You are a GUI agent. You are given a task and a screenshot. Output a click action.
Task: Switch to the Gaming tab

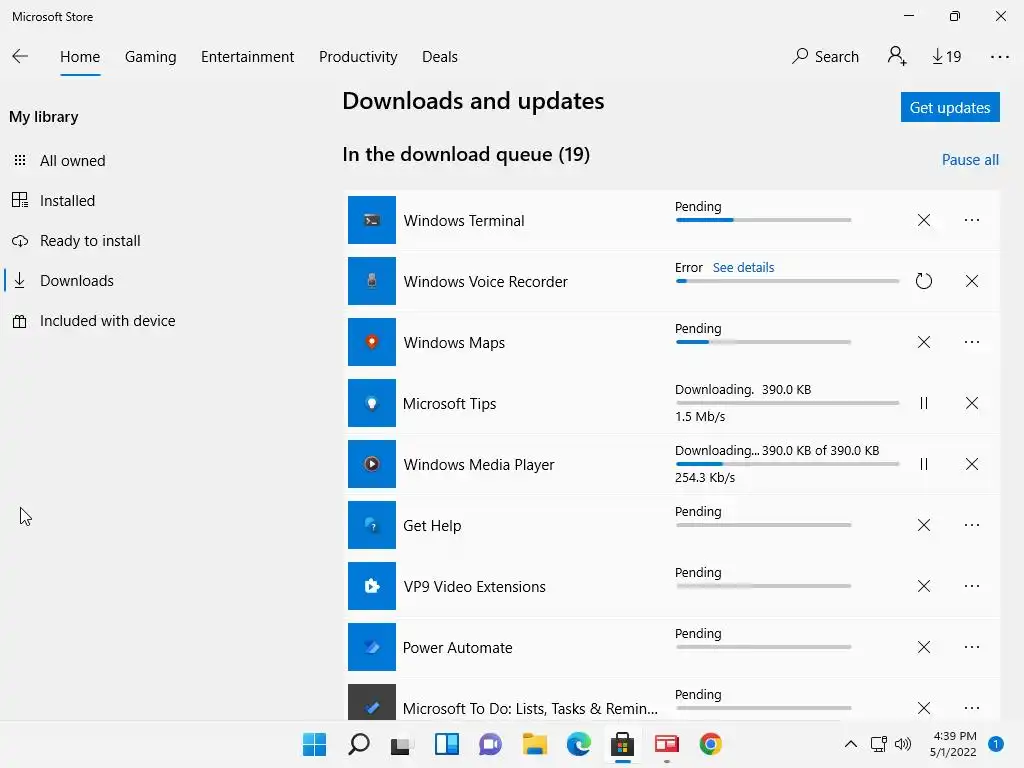[150, 57]
